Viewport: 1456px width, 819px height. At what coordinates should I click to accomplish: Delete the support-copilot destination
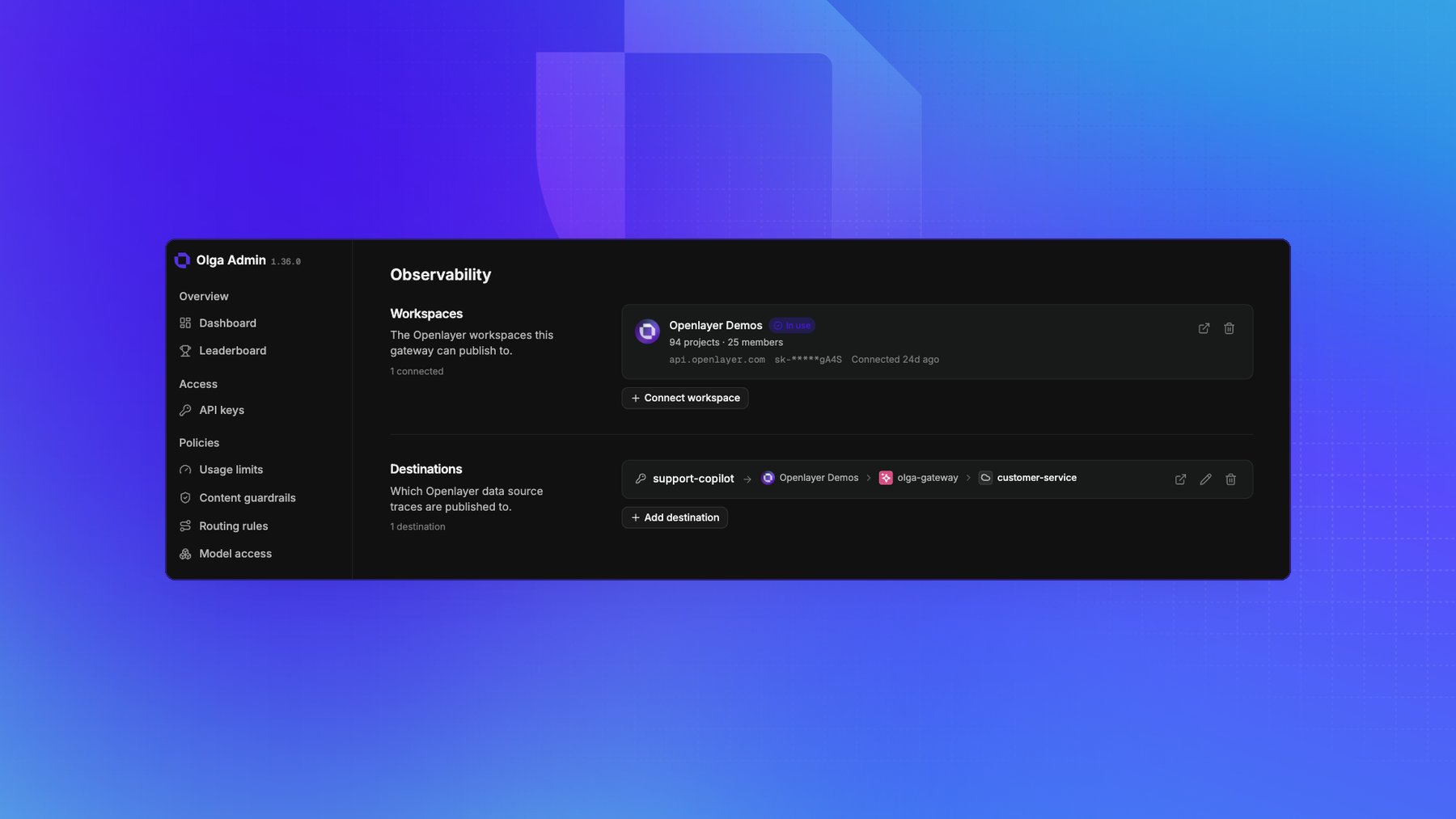[x=1230, y=479]
